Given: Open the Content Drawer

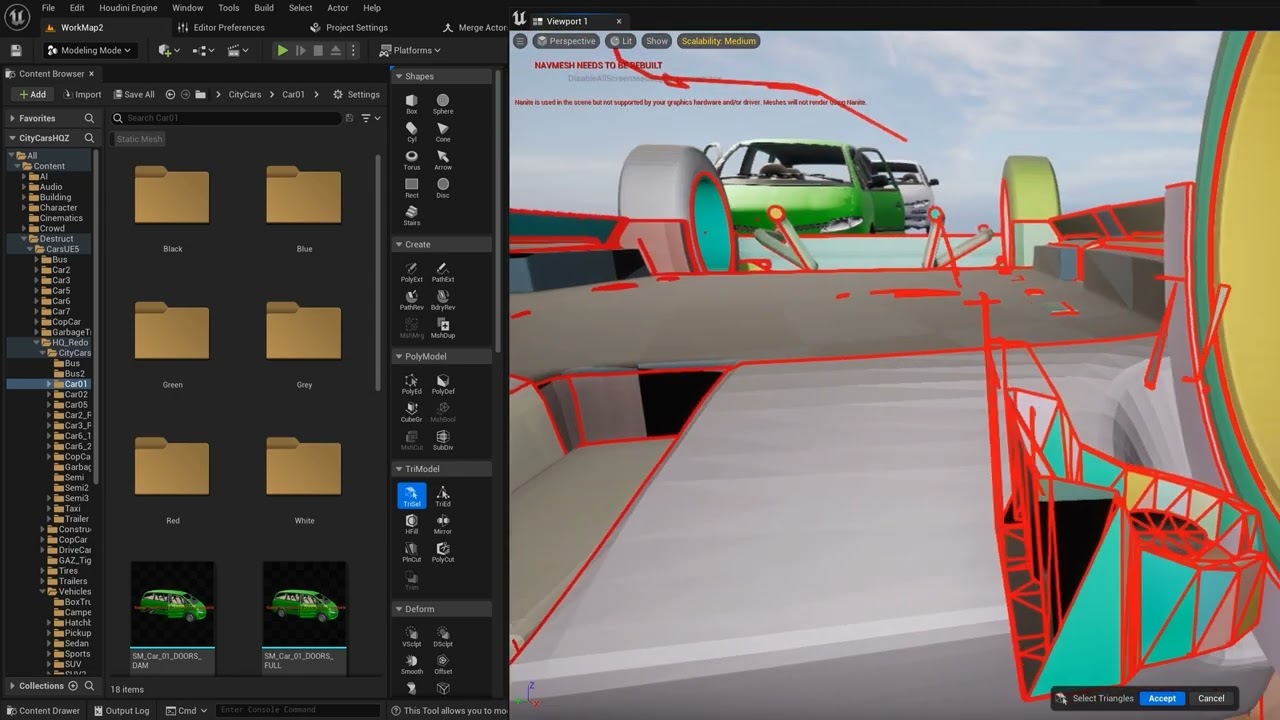Looking at the screenshot, I should pyautogui.click(x=43, y=710).
